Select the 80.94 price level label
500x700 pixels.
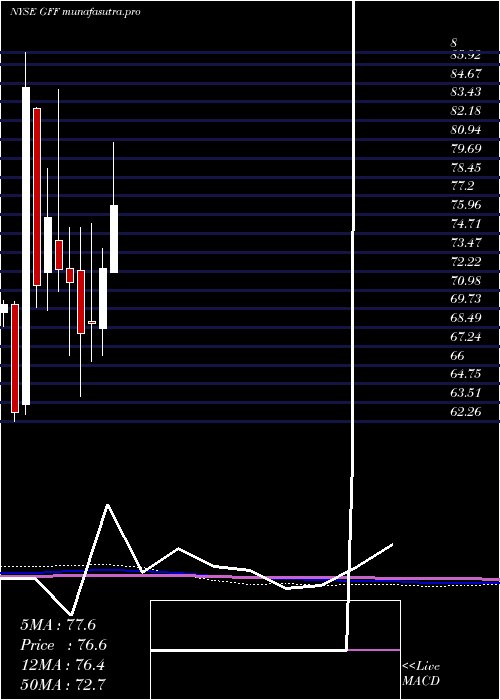[466, 130]
